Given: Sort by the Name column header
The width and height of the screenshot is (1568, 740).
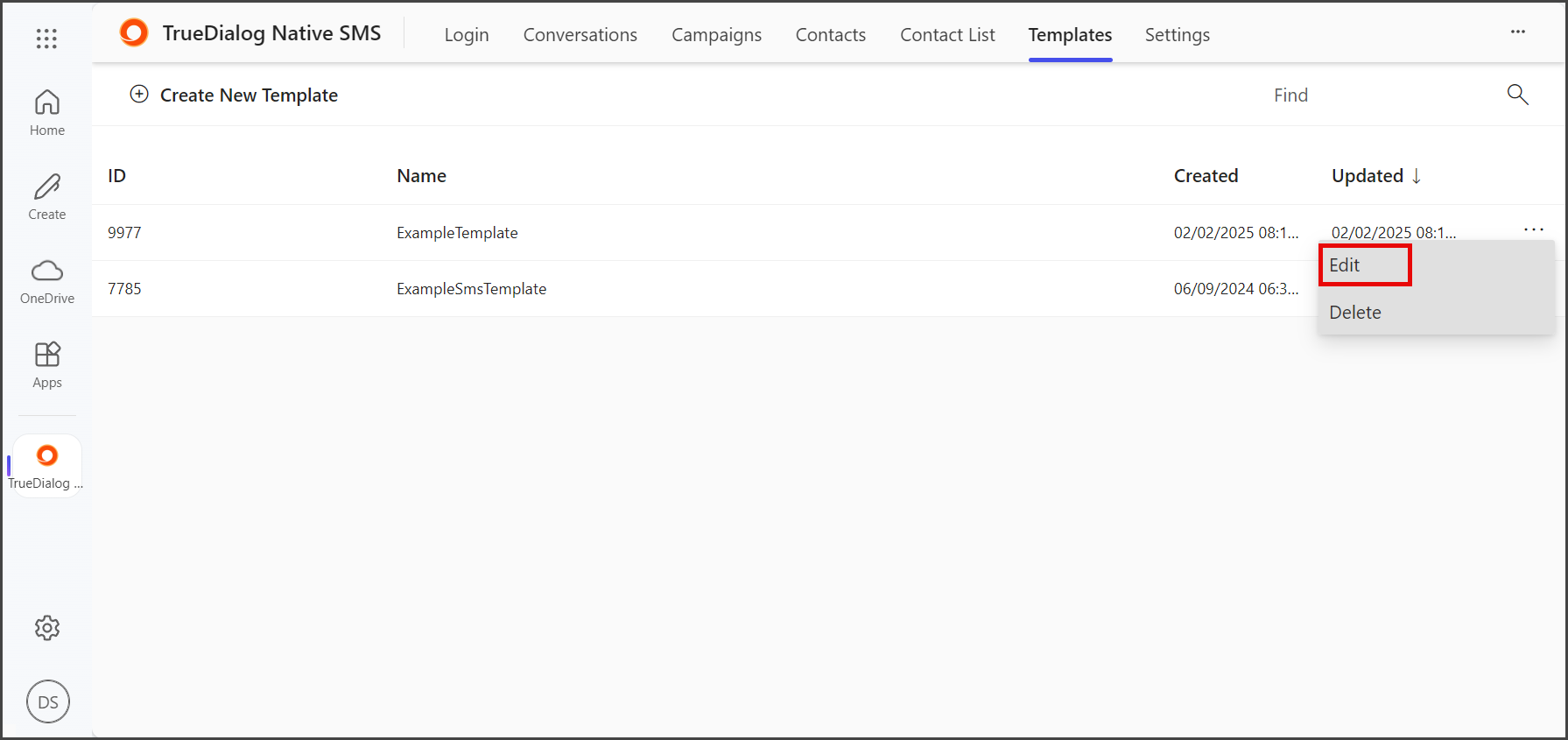Looking at the screenshot, I should point(421,176).
